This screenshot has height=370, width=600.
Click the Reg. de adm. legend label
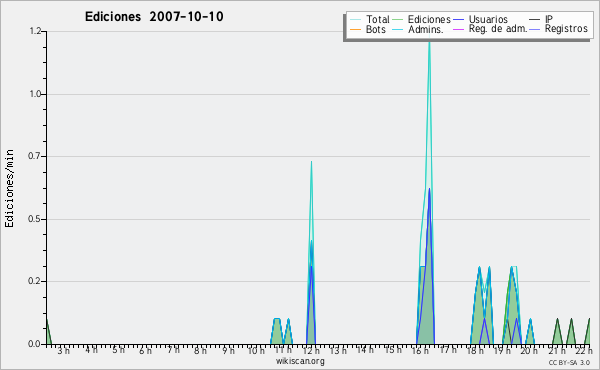click(x=498, y=29)
